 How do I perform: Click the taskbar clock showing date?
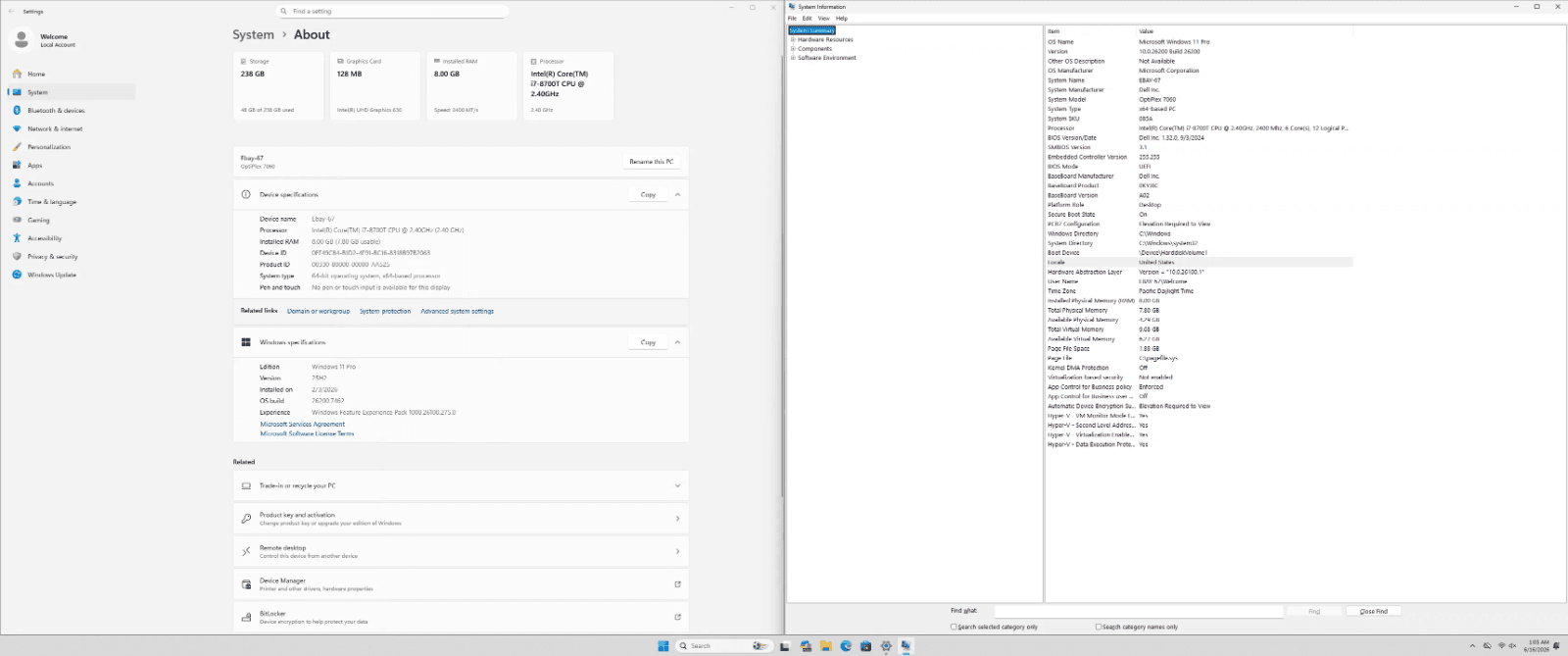1537,646
